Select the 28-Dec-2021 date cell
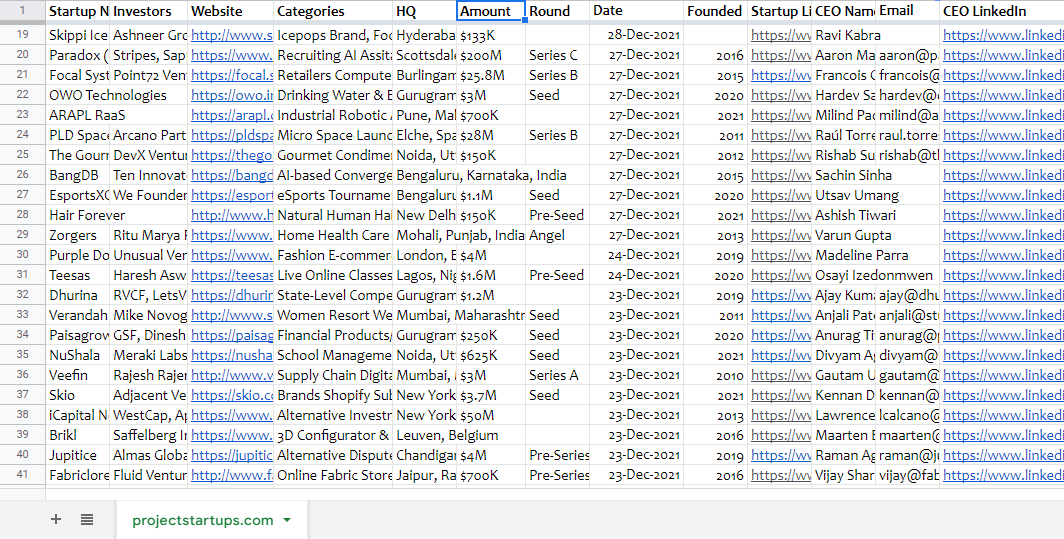This screenshot has width=1064, height=539. [x=636, y=35]
